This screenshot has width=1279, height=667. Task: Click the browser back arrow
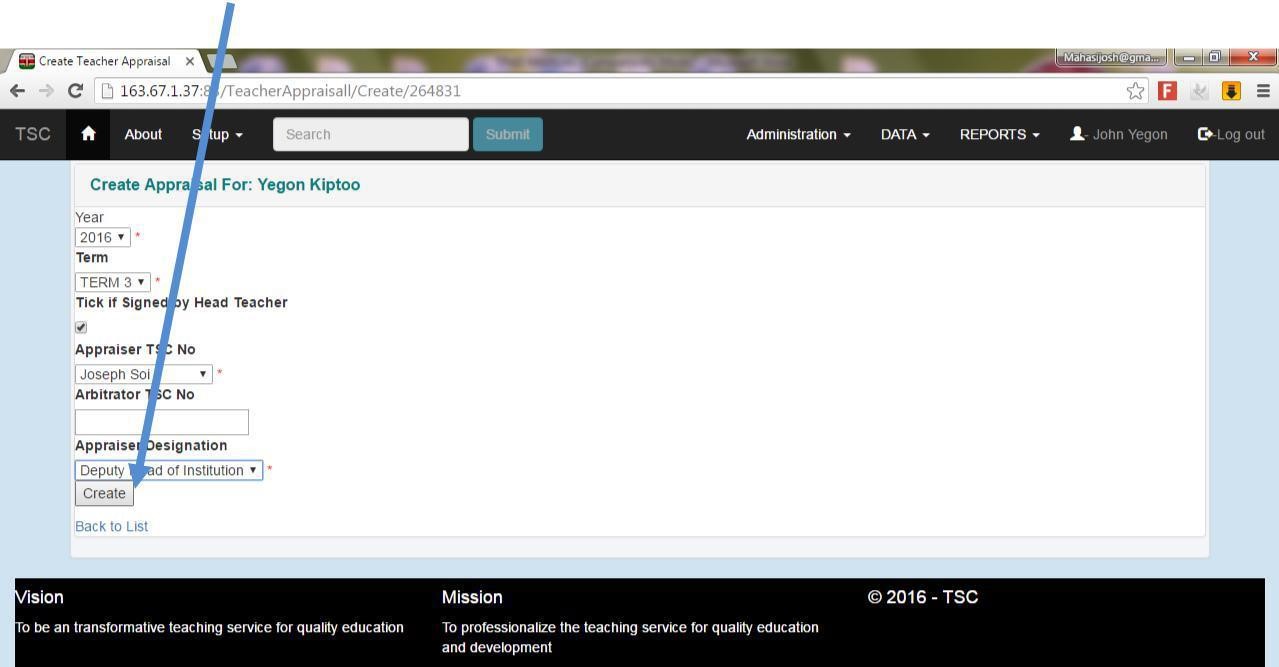point(17,91)
